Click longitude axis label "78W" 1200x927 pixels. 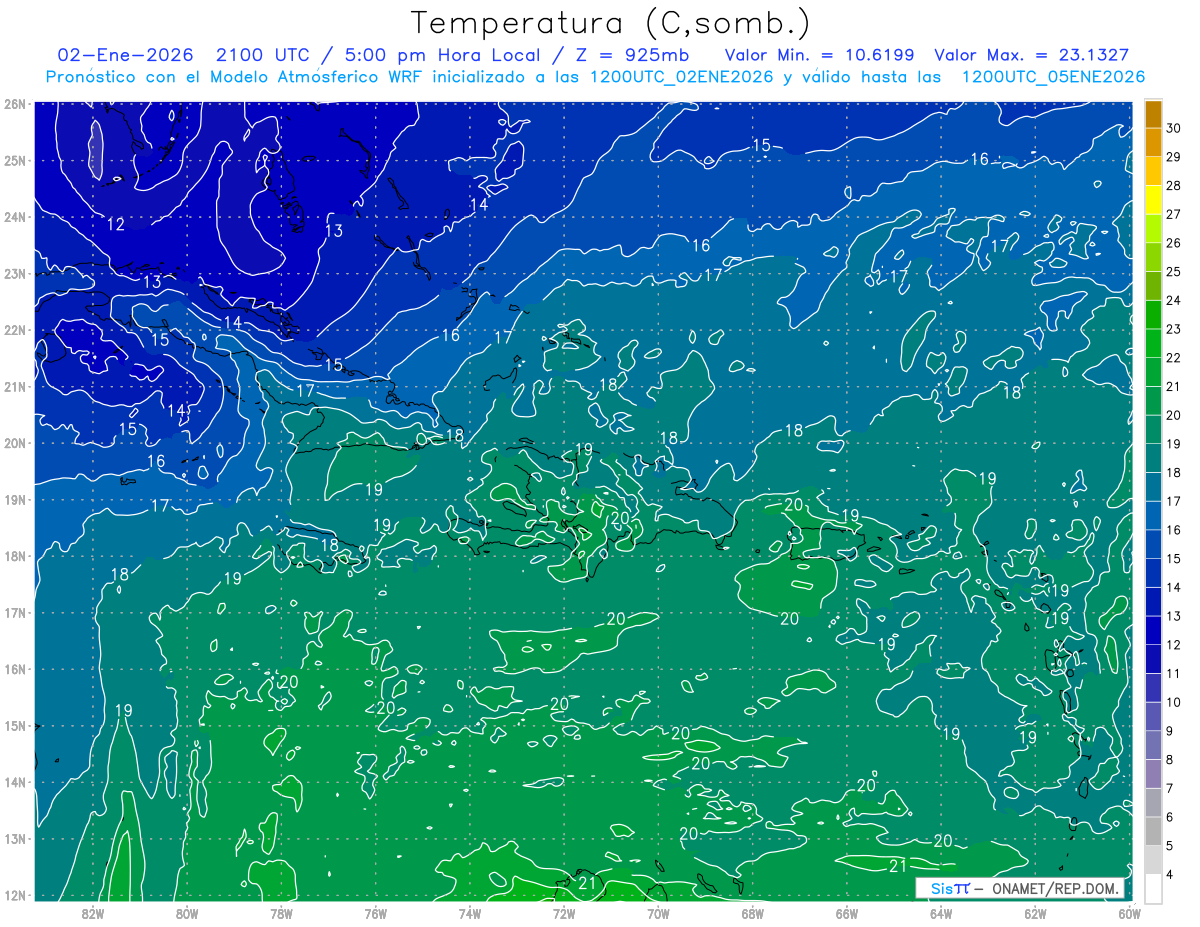point(281,913)
